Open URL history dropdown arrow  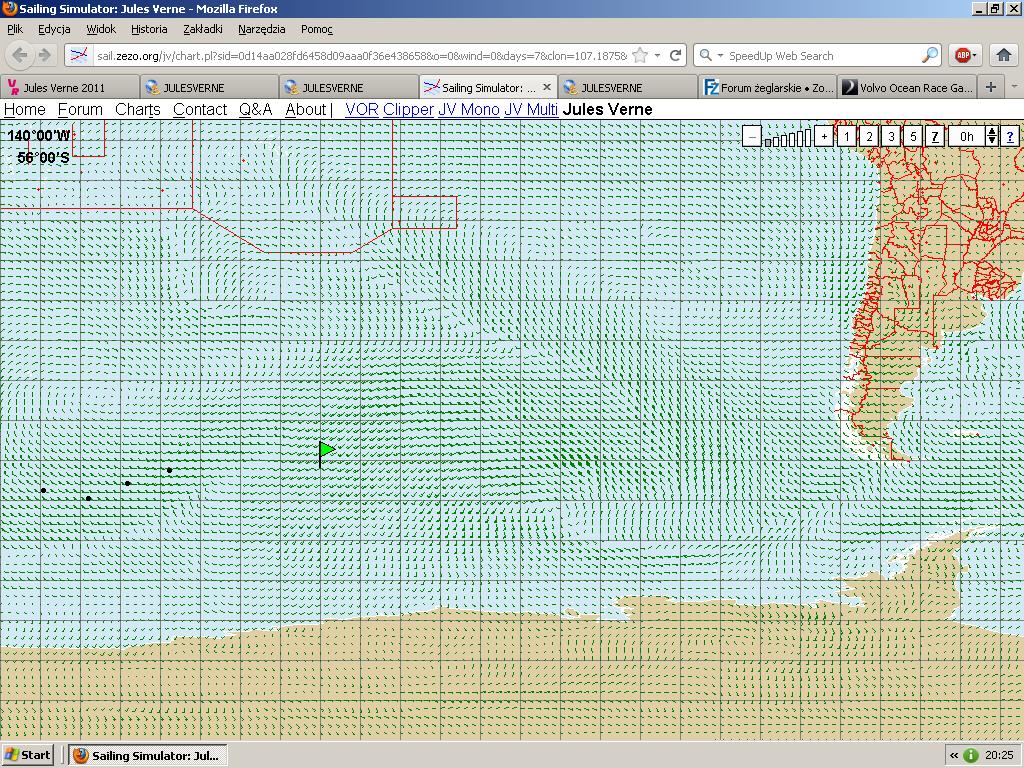657,56
